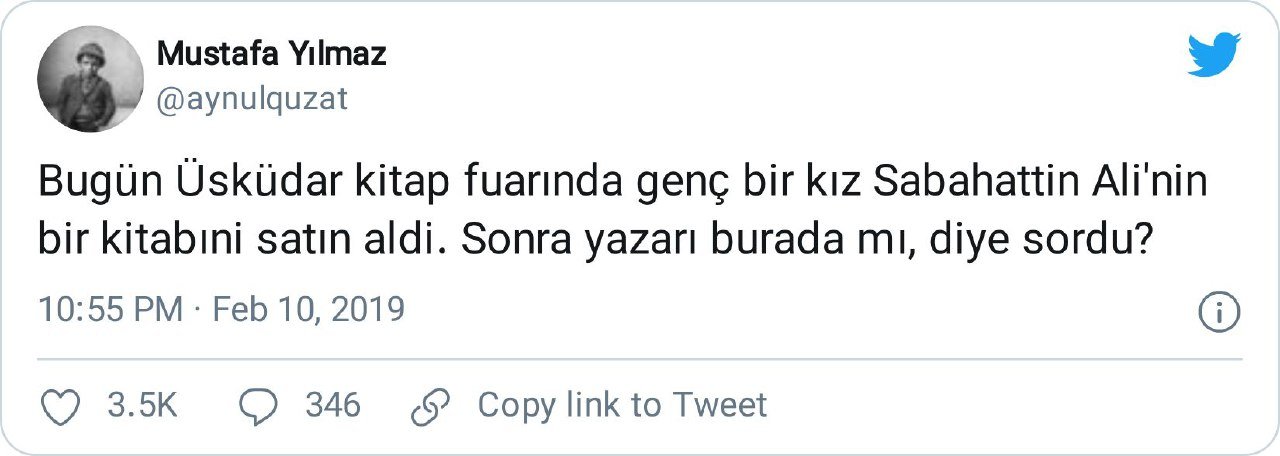This screenshot has height=456, width=1280.
Task: Click the display name Mustafa Yılmaz
Action: 271,54
